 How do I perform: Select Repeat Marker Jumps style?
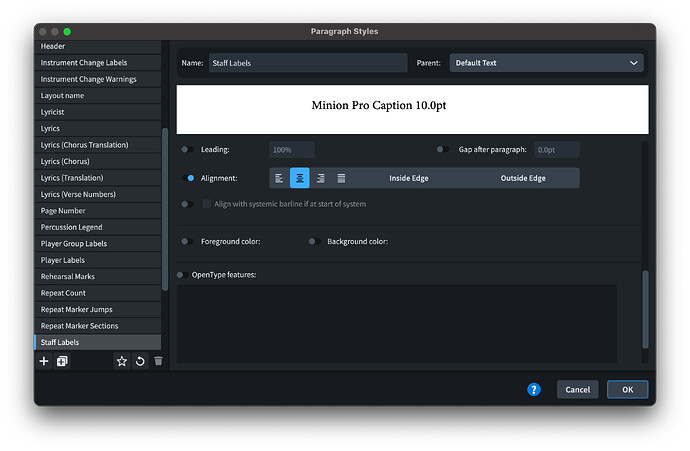(98, 309)
